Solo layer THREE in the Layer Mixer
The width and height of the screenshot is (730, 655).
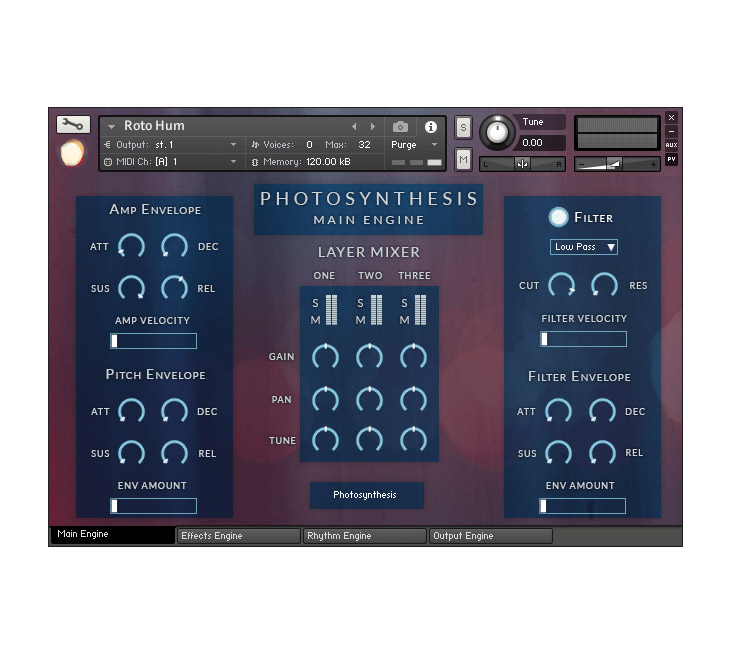404,304
